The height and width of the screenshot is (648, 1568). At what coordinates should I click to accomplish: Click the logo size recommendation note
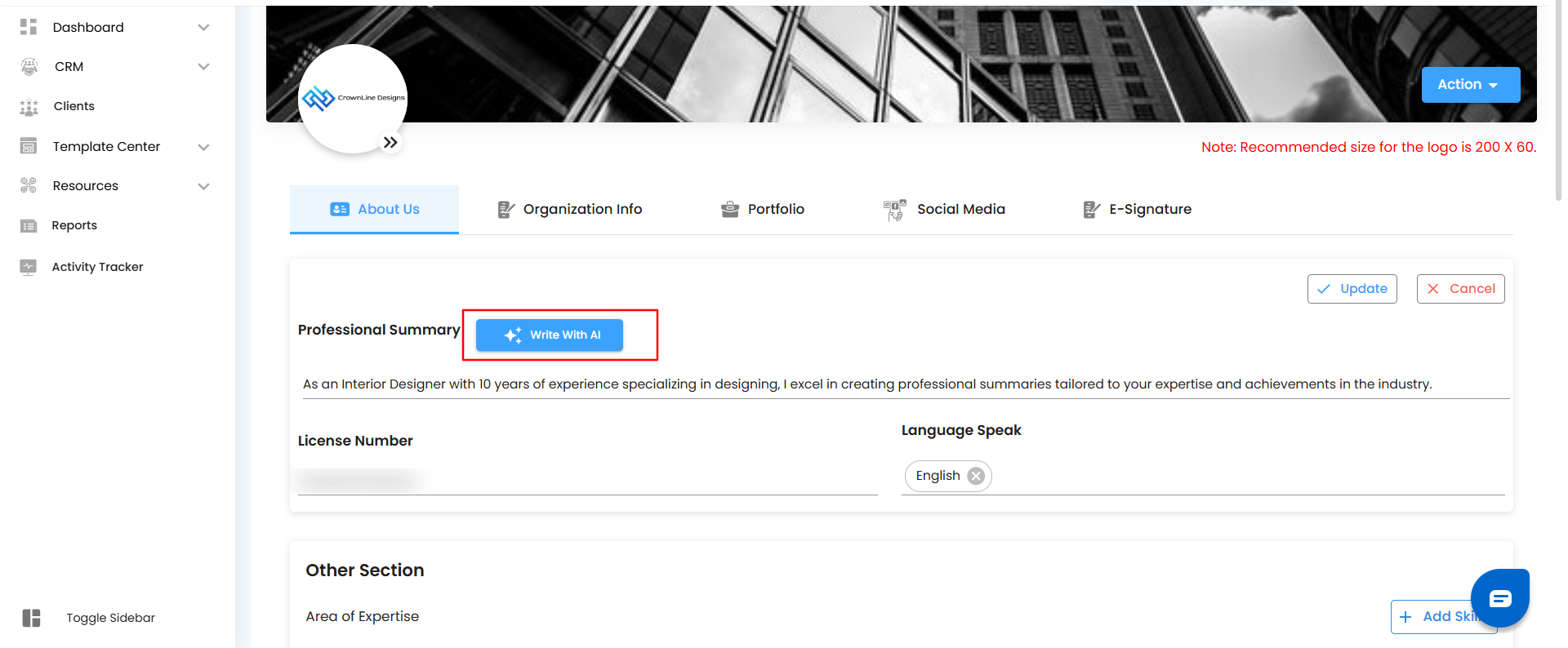coord(1369,147)
